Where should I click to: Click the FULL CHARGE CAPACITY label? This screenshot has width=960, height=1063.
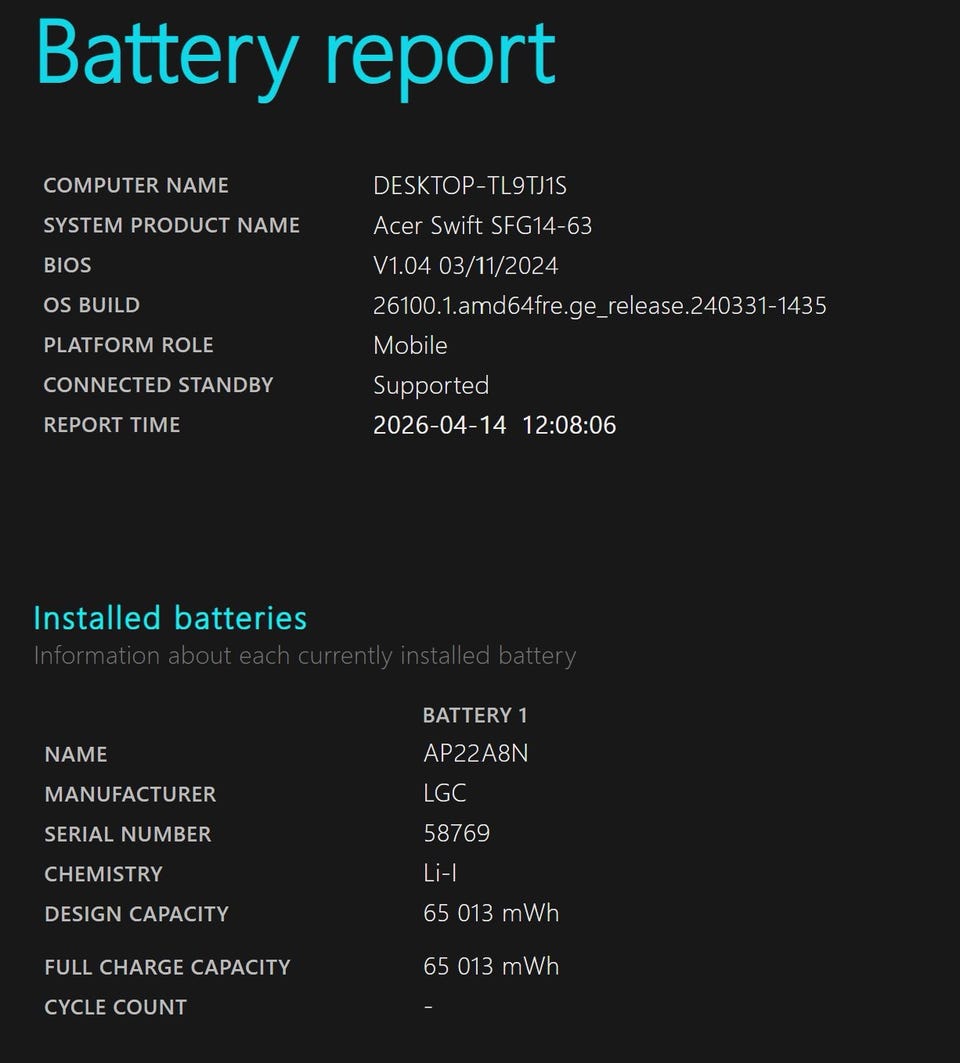click(x=167, y=967)
